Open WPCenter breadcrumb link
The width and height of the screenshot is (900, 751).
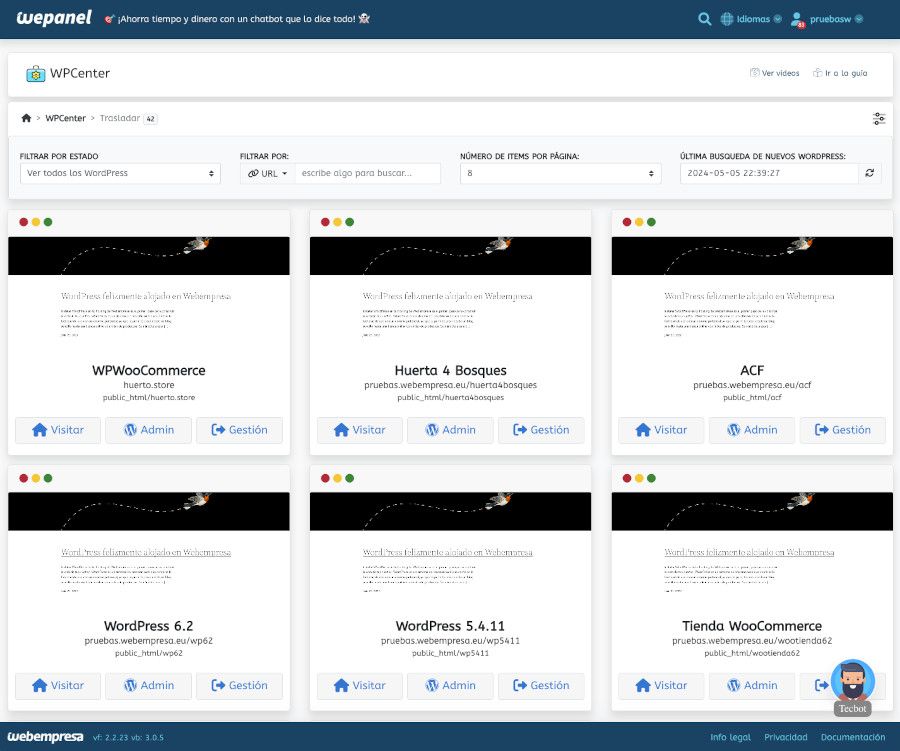click(x=65, y=118)
